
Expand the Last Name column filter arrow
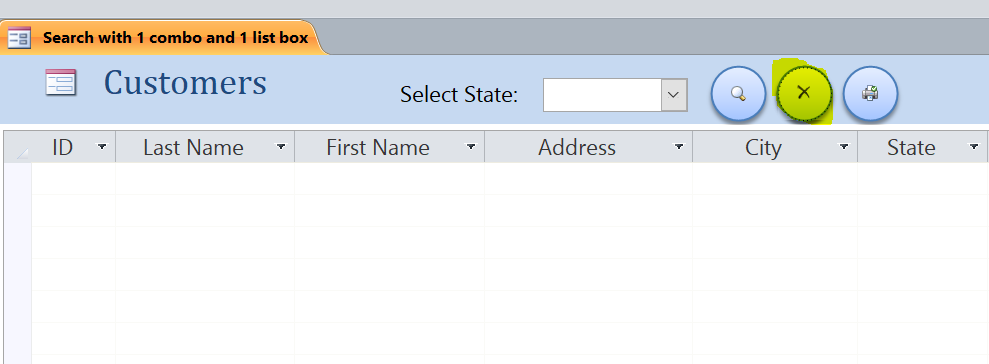pyautogui.click(x=281, y=147)
